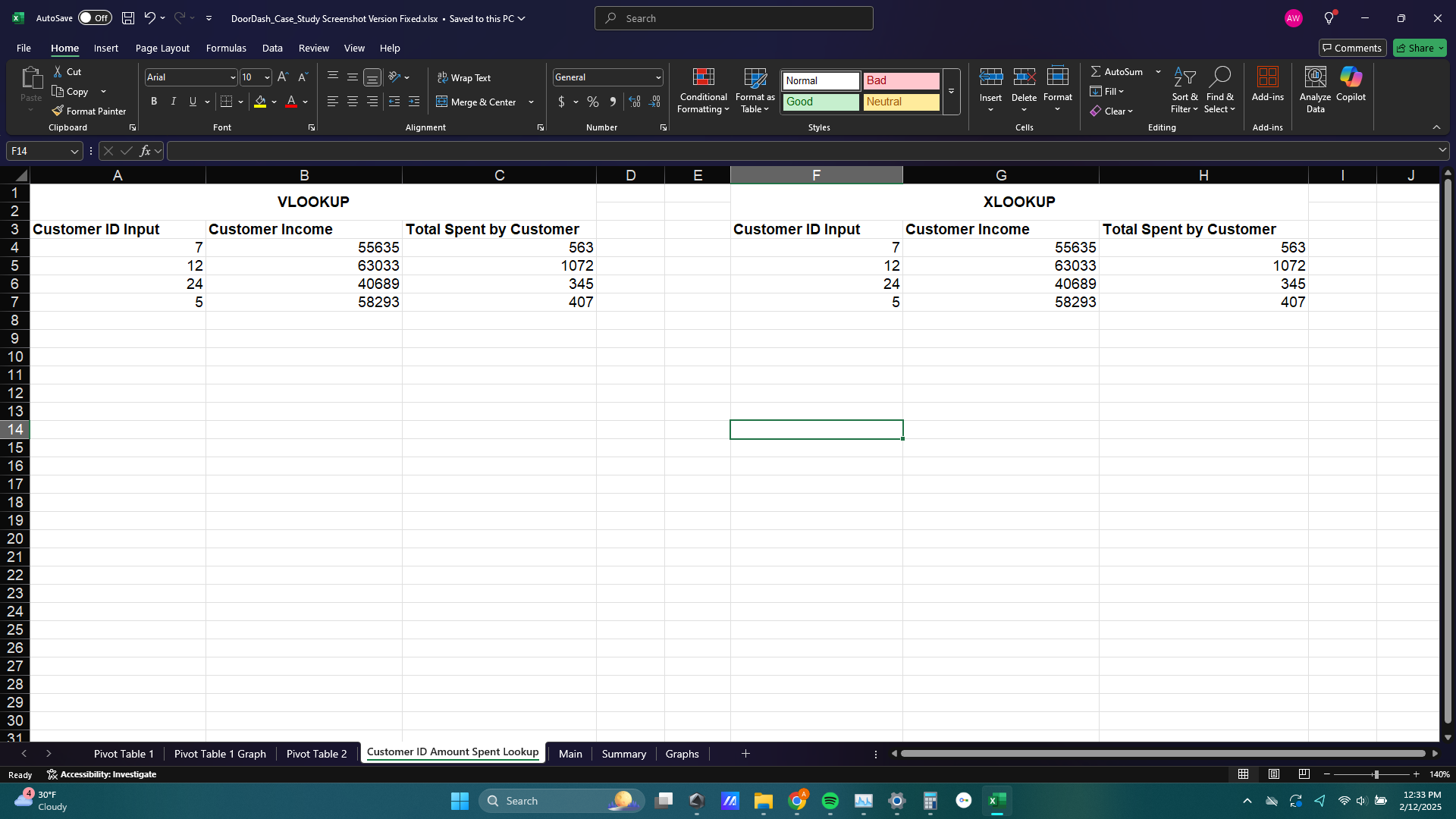Apply the Good cell style swatch
1456x819 pixels.
point(821,102)
